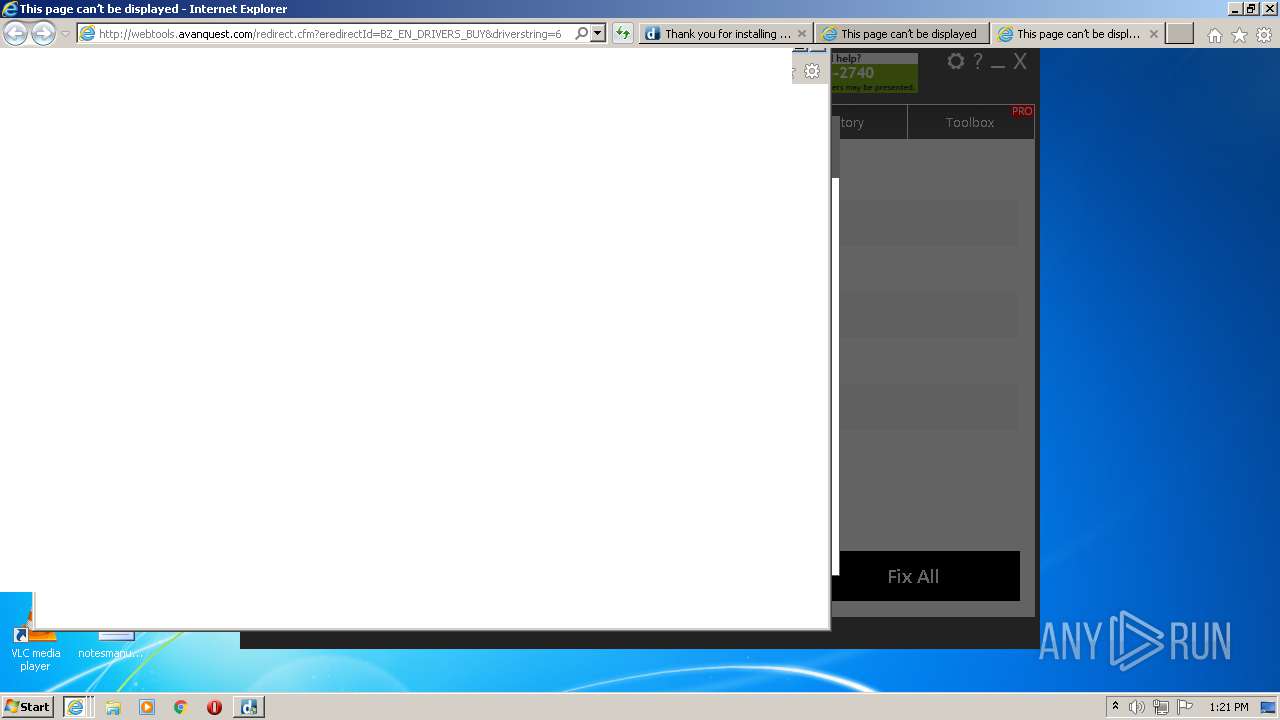The image size is (1280, 720).
Task: Open Favorites with the star icon
Action: pos(1239,35)
